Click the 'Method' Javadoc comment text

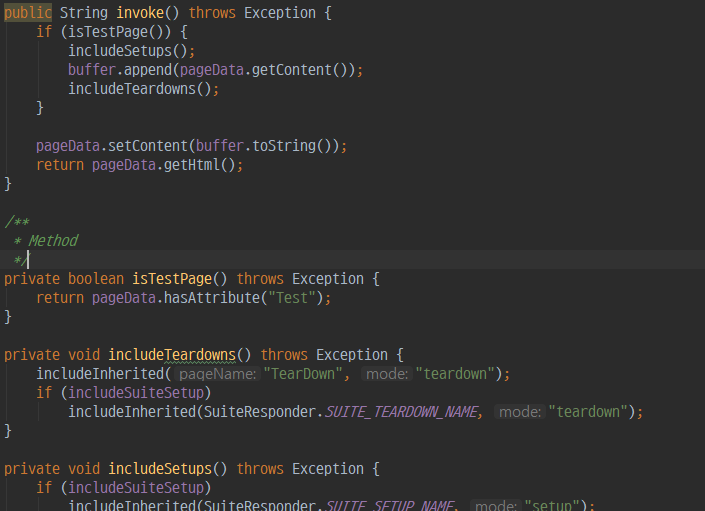53,241
